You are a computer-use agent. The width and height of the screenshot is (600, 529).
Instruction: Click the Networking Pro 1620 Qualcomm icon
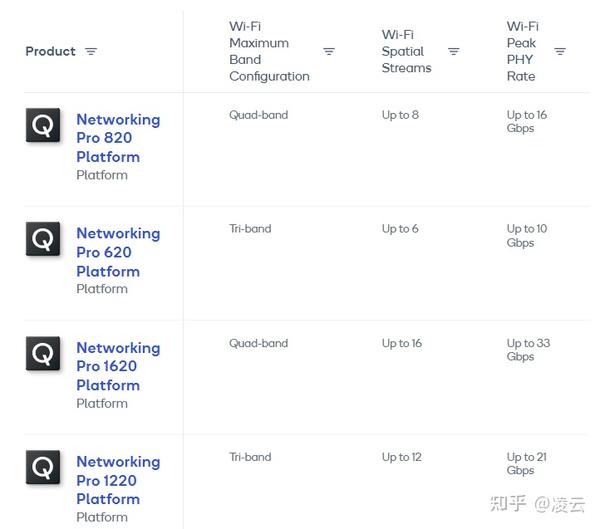(43, 353)
